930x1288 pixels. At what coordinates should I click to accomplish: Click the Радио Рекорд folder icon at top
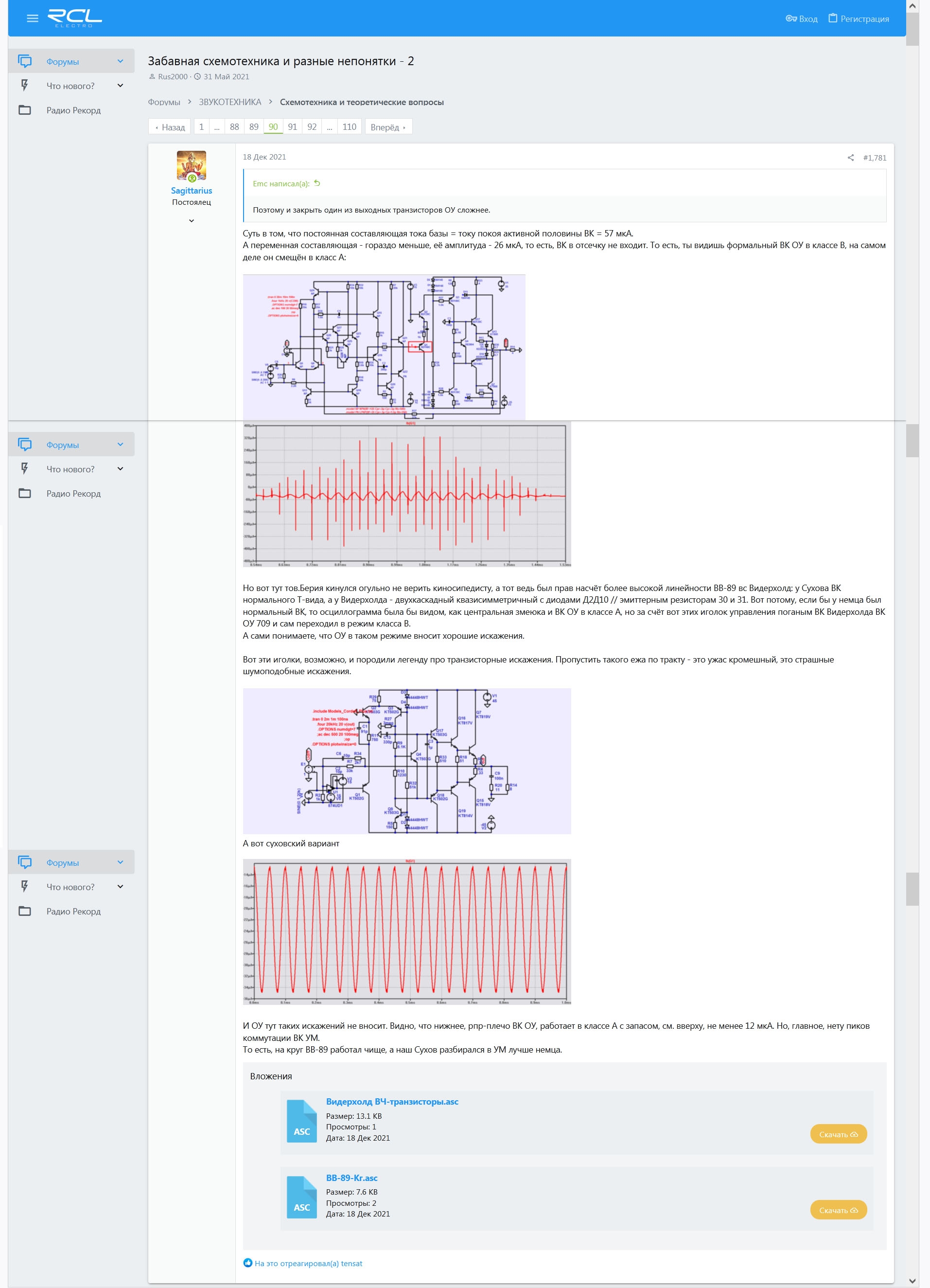pyautogui.click(x=25, y=110)
